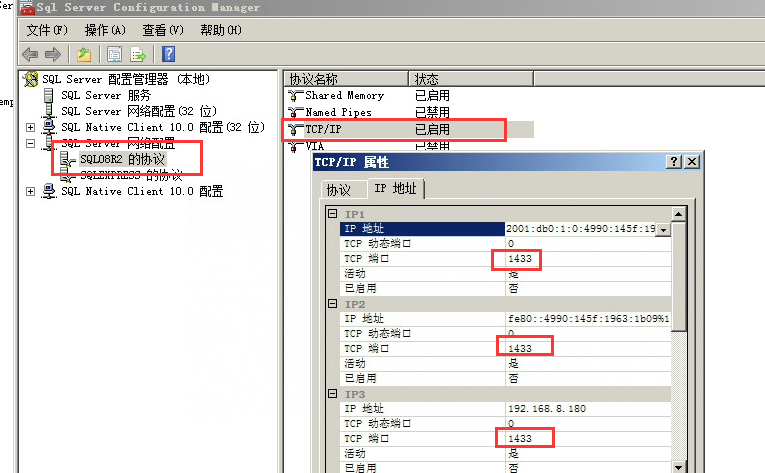Click the property list vertical scrollbar thumb
The height and width of the screenshot is (473, 765).
click(x=679, y=276)
